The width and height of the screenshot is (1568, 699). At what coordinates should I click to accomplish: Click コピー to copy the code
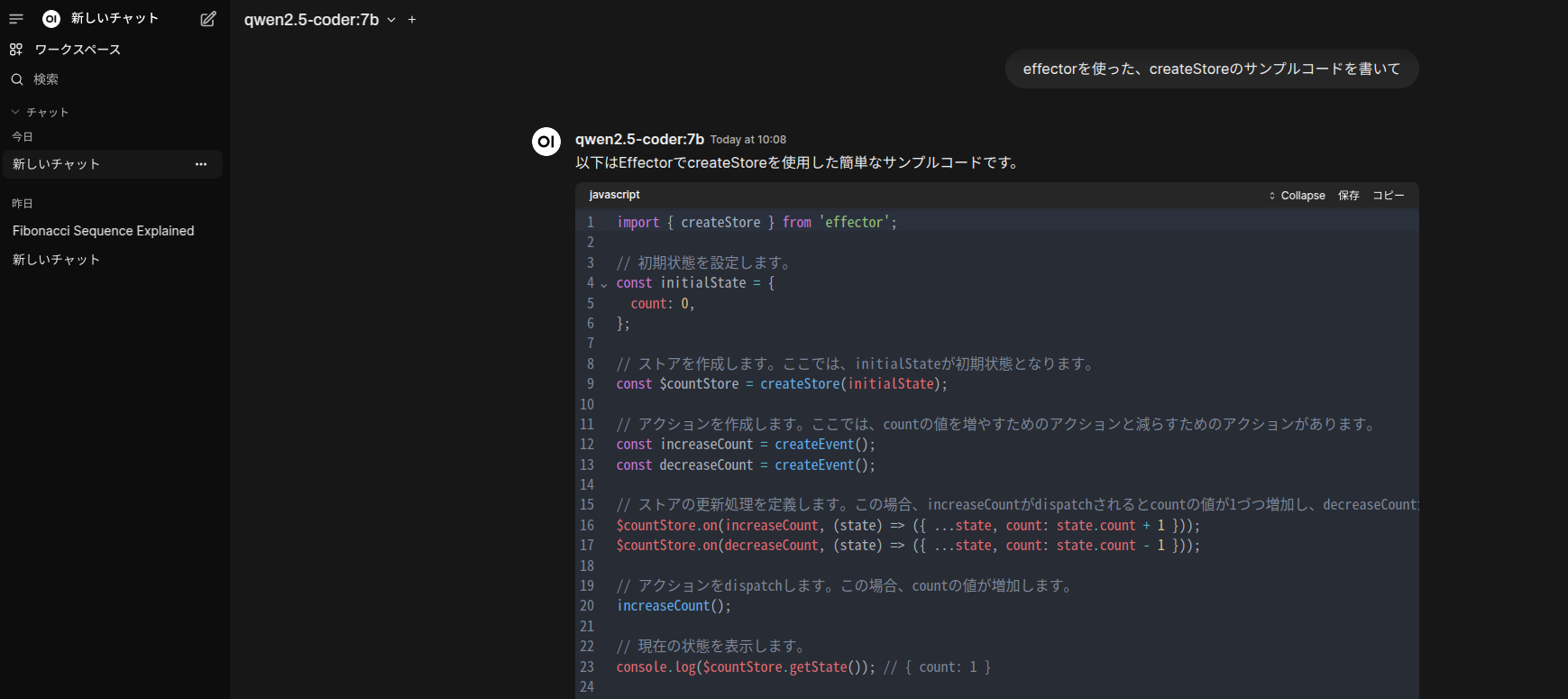(x=1389, y=196)
